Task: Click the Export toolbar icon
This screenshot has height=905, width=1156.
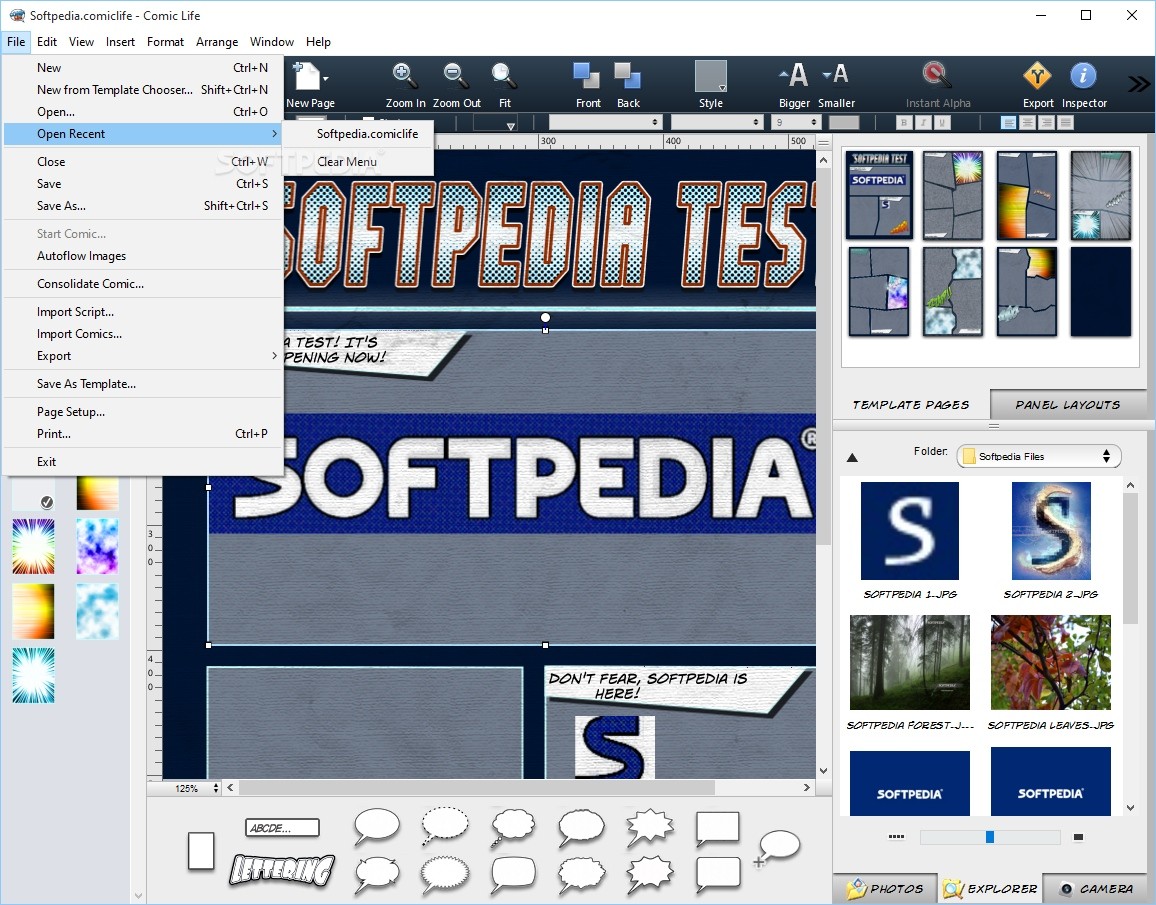Action: click(x=1037, y=75)
